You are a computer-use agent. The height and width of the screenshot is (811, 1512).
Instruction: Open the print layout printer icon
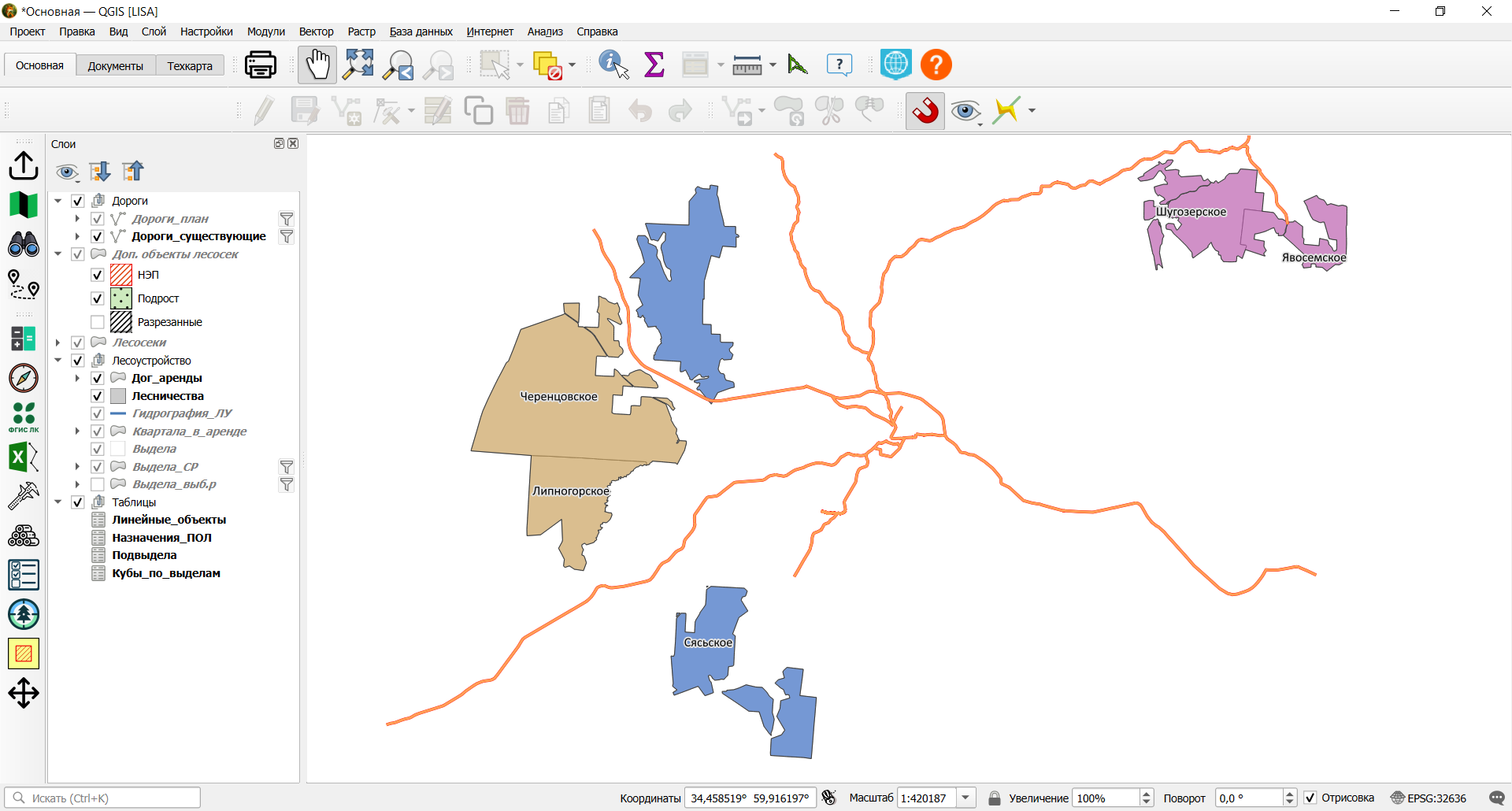pyautogui.click(x=261, y=65)
